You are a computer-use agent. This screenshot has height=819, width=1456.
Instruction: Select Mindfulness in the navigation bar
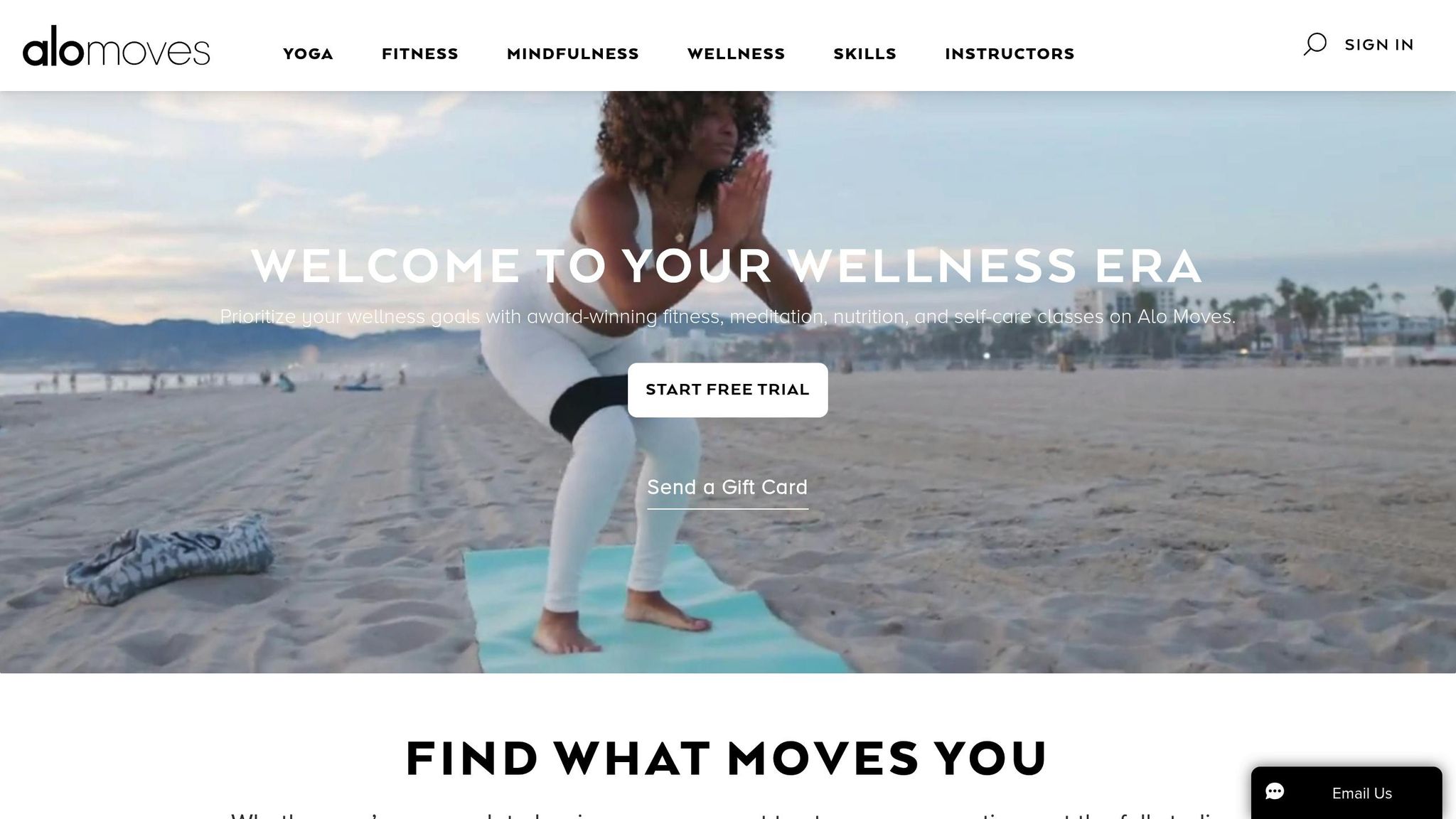[573, 54]
